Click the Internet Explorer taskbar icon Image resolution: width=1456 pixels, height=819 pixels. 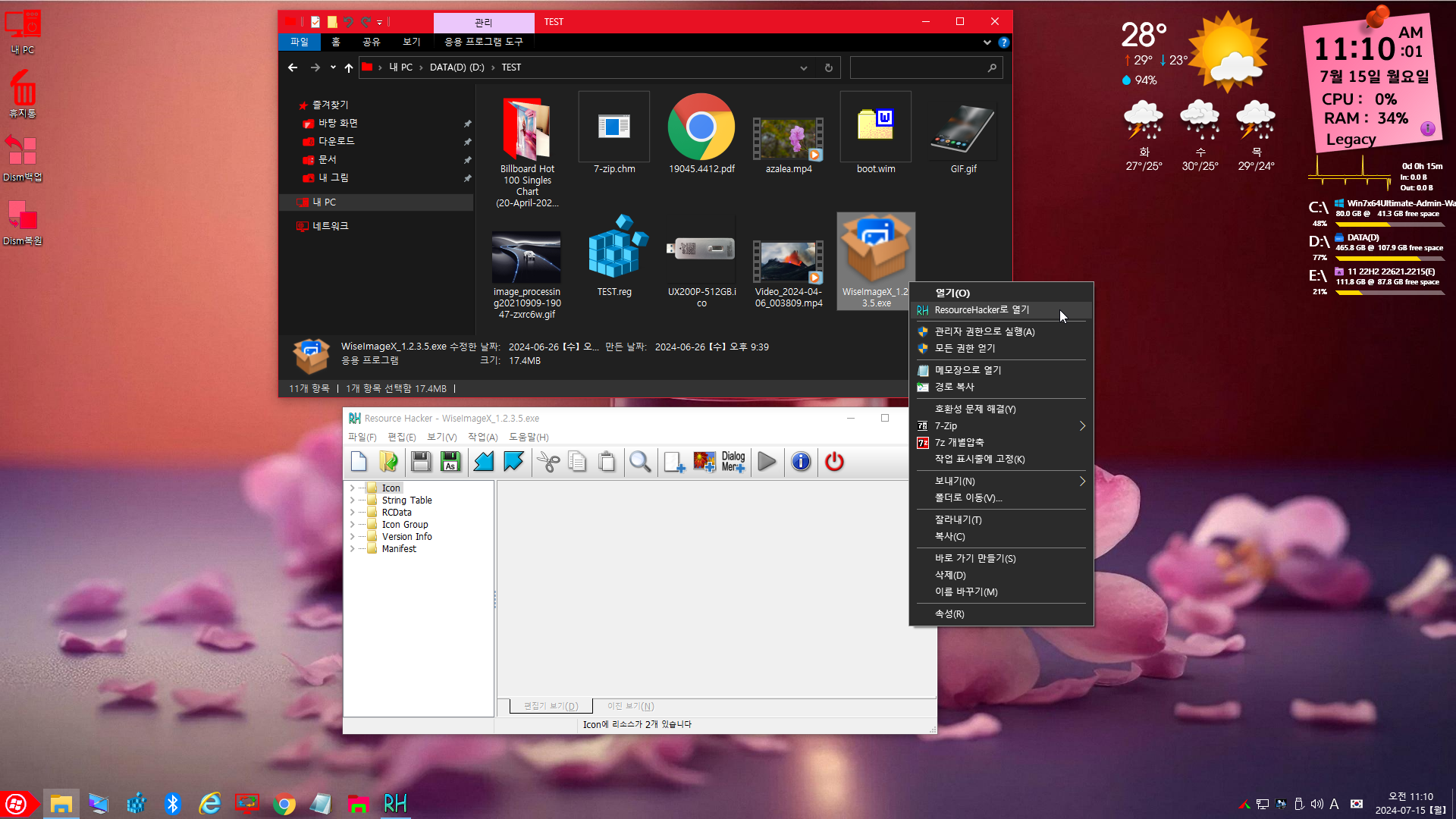click(x=209, y=804)
